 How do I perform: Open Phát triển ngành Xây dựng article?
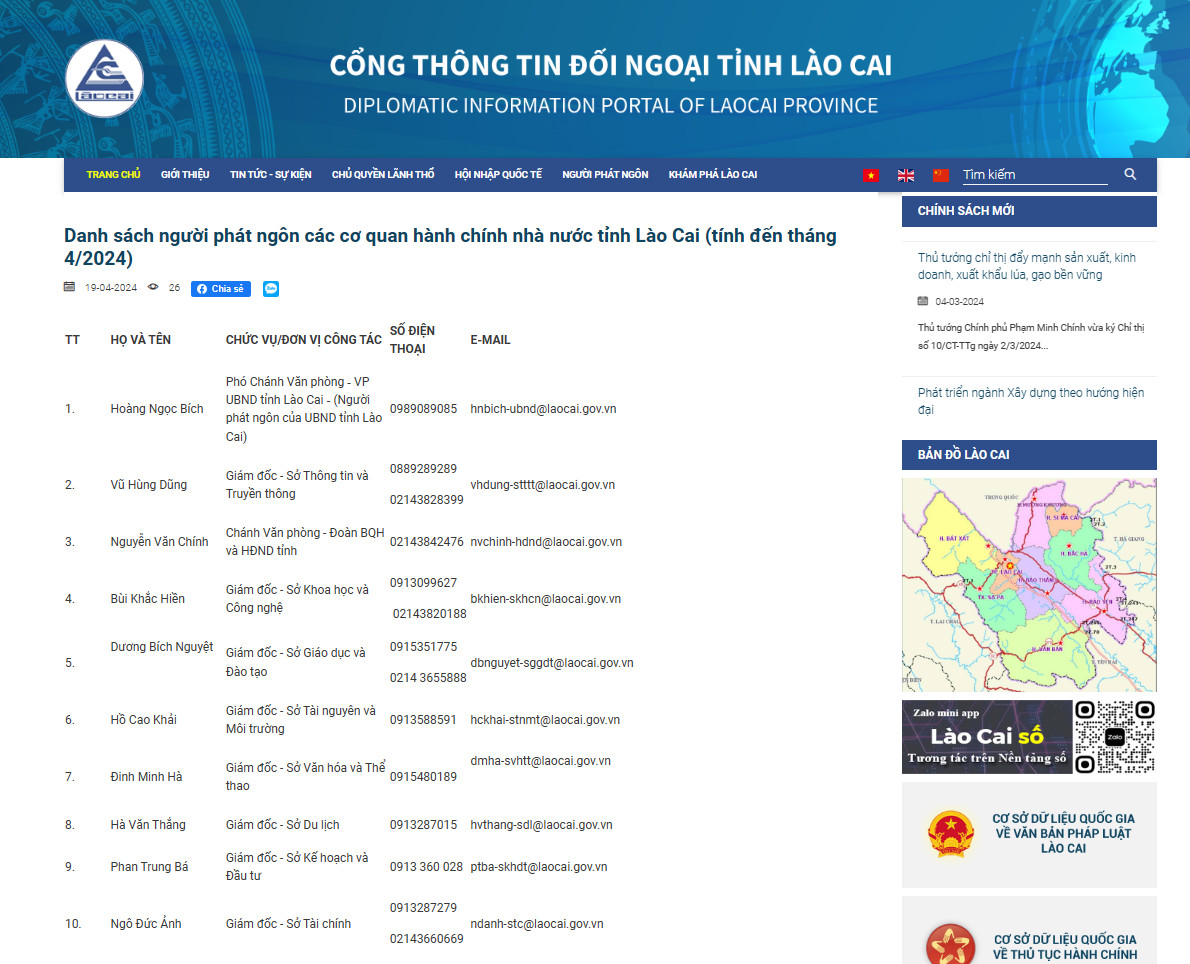(1030, 401)
